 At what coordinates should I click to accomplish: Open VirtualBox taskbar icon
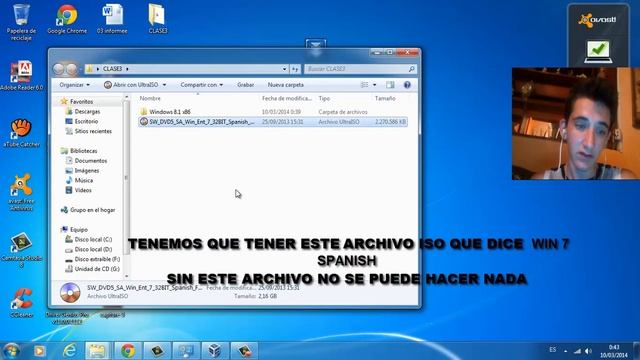tap(215, 351)
